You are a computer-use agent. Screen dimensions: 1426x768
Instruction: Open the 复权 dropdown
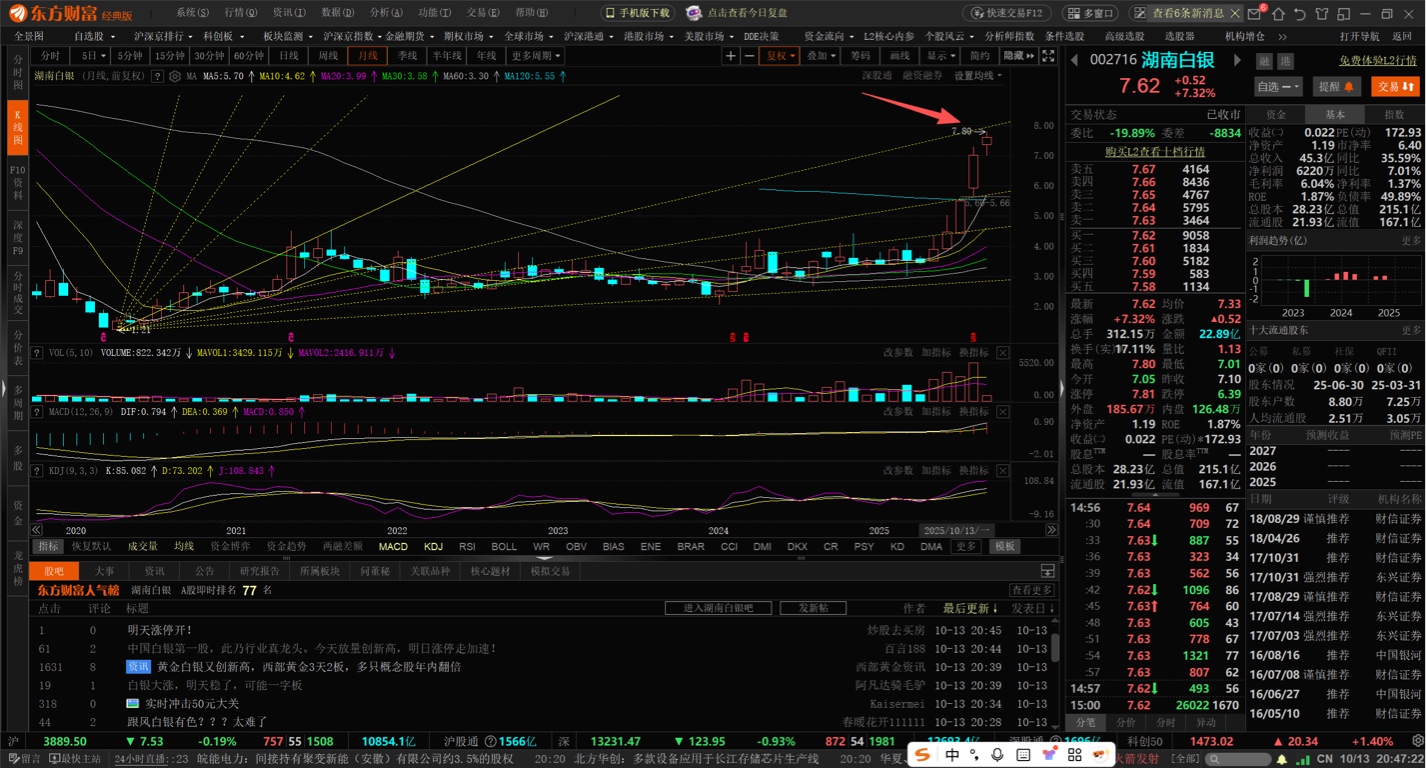pos(779,56)
